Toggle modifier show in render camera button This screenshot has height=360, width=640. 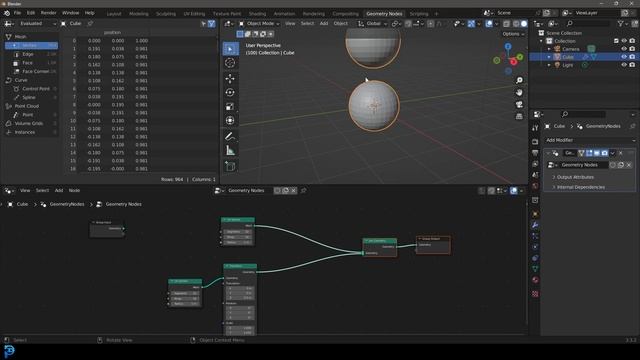604,153
